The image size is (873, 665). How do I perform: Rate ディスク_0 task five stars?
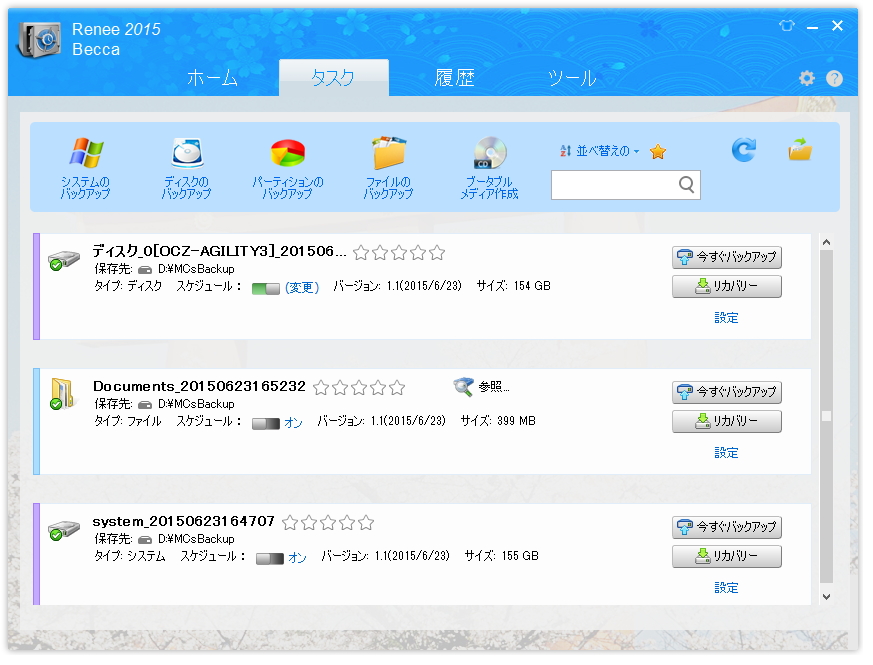tap(437, 253)
